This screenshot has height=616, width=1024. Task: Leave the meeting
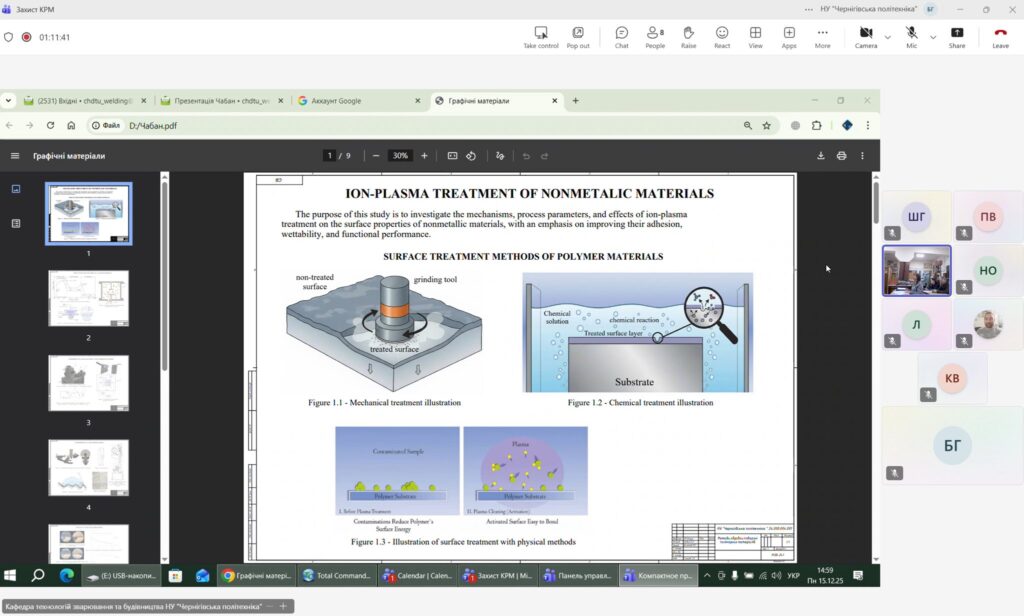(x=1000, y=36)
